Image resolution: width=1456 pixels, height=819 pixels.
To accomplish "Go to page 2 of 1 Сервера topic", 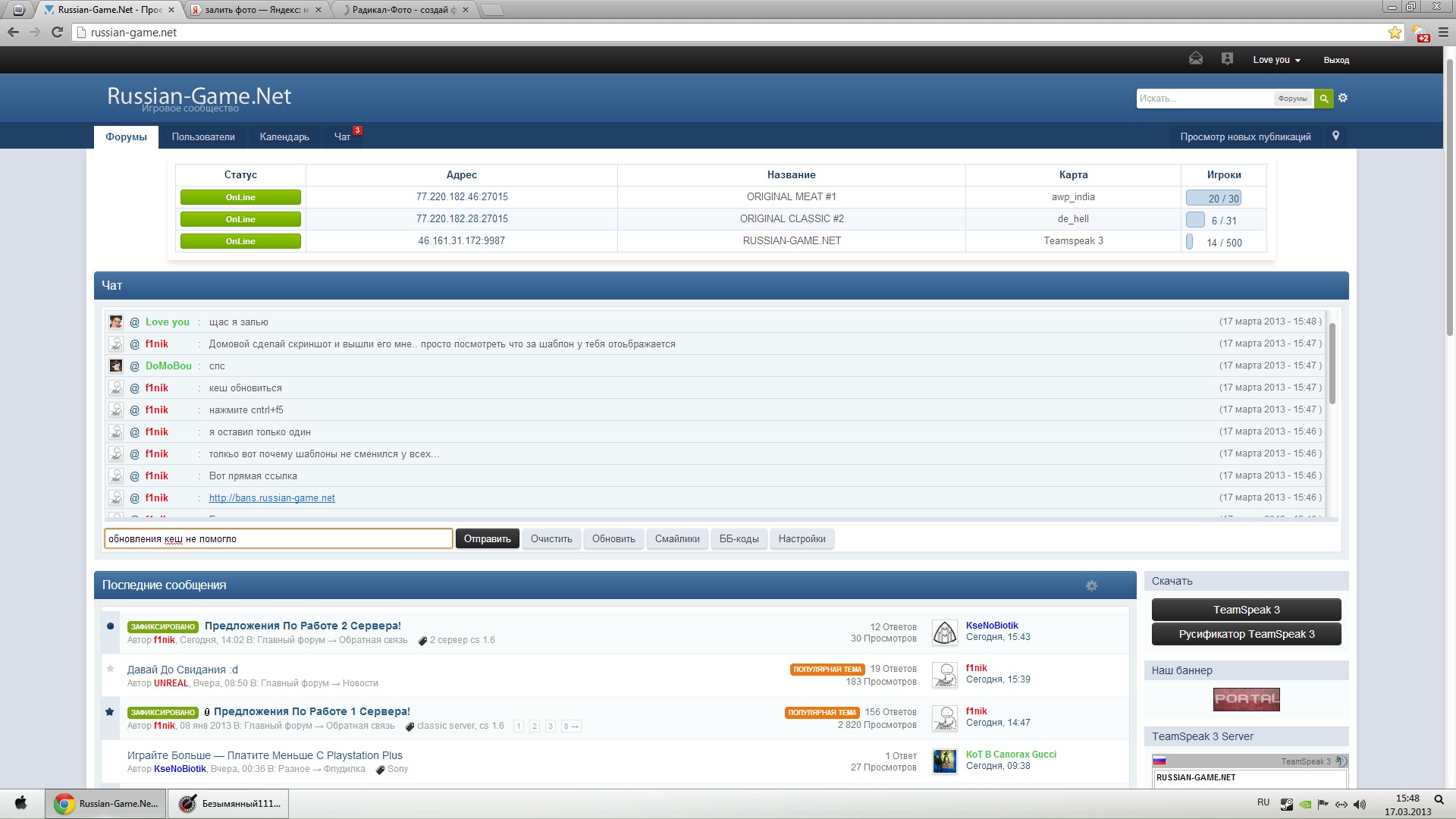I will (x=534, y=726).
